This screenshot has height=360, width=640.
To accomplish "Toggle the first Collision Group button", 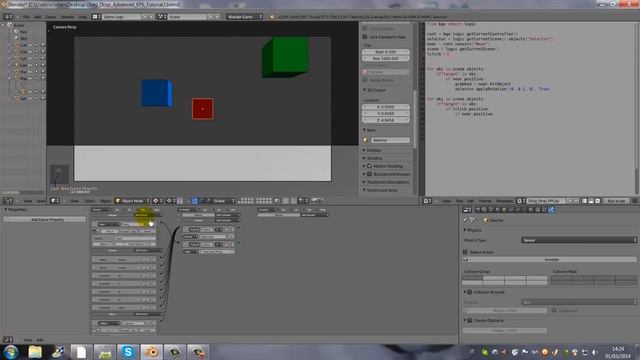I will pyautogui.click(x=472, y=278).
